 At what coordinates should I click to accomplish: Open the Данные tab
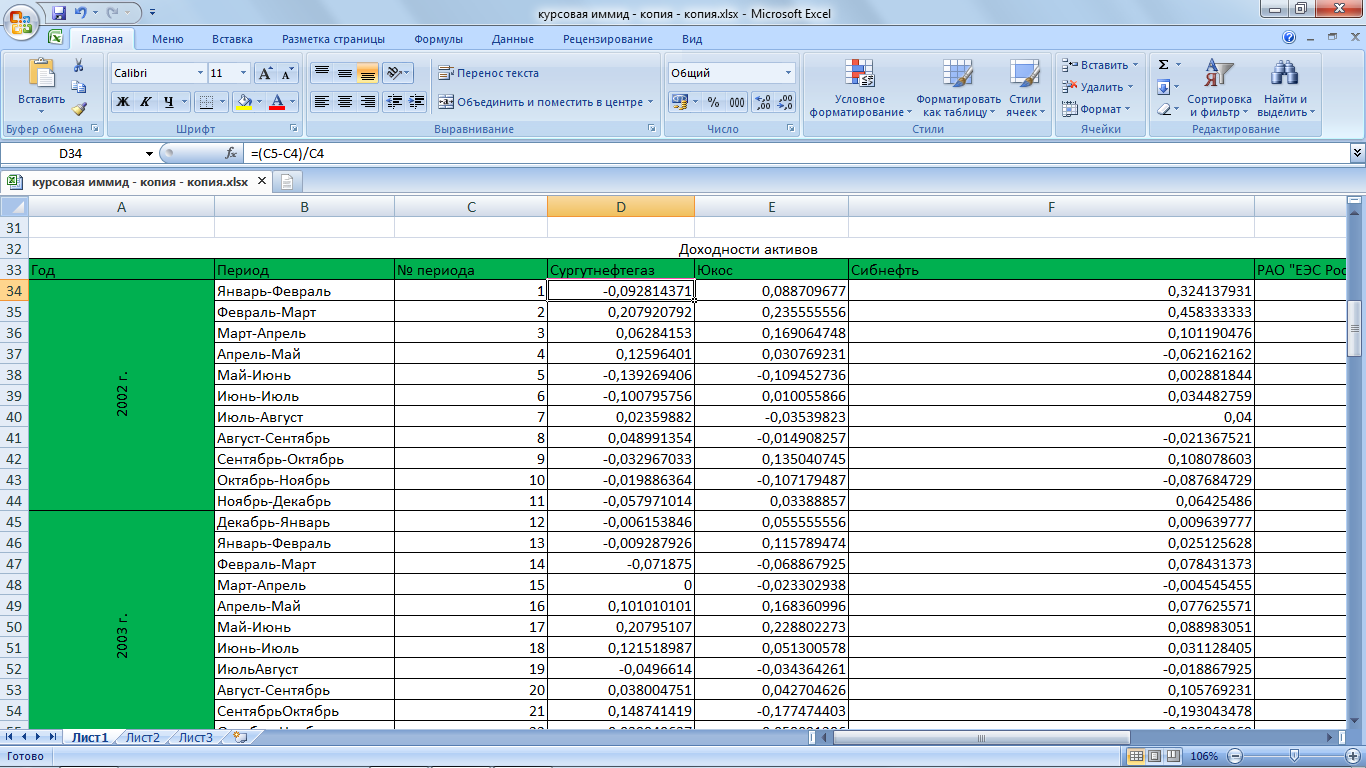pos(512,39)
